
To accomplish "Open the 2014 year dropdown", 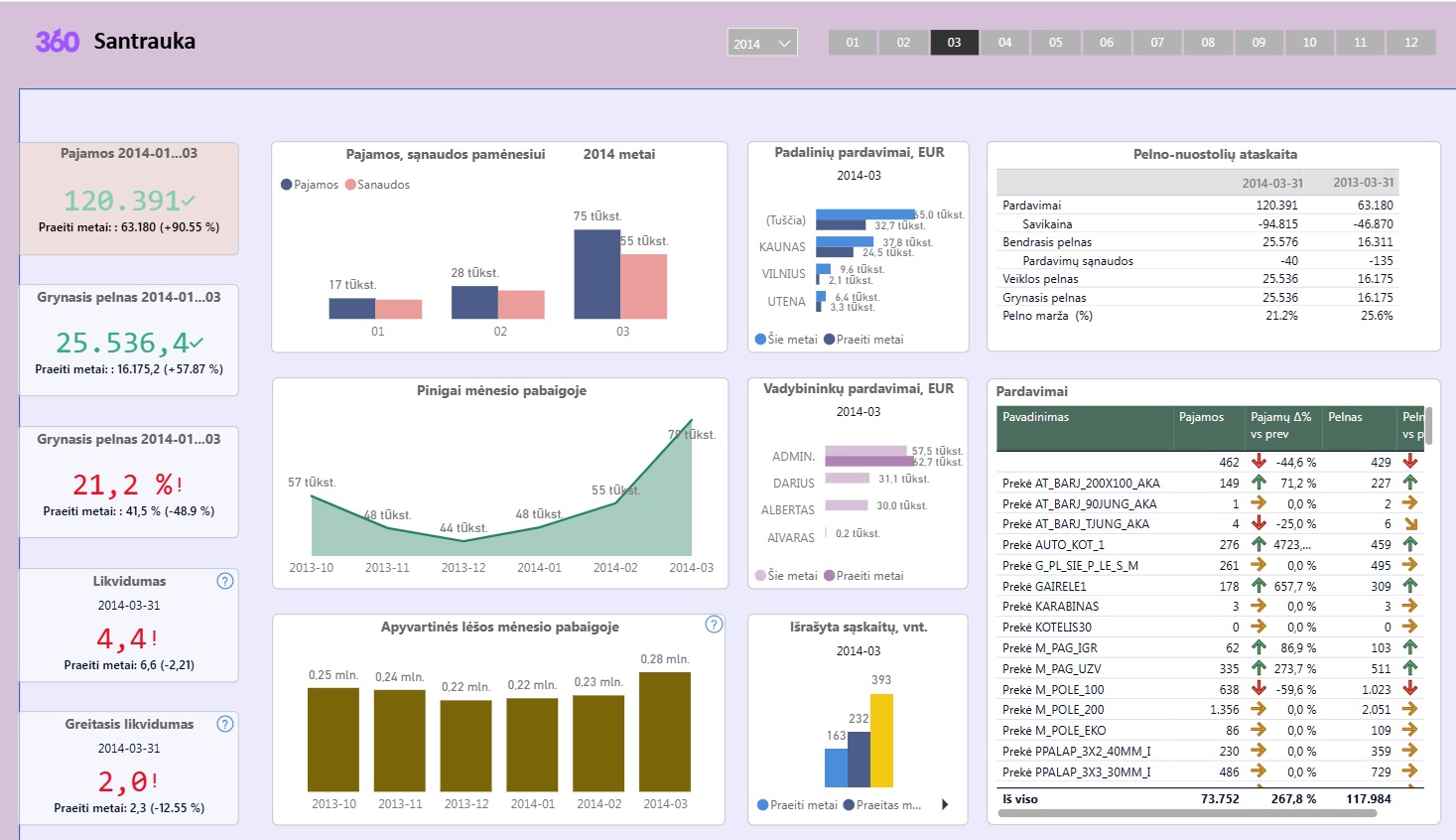I will (x=761, y=43).
